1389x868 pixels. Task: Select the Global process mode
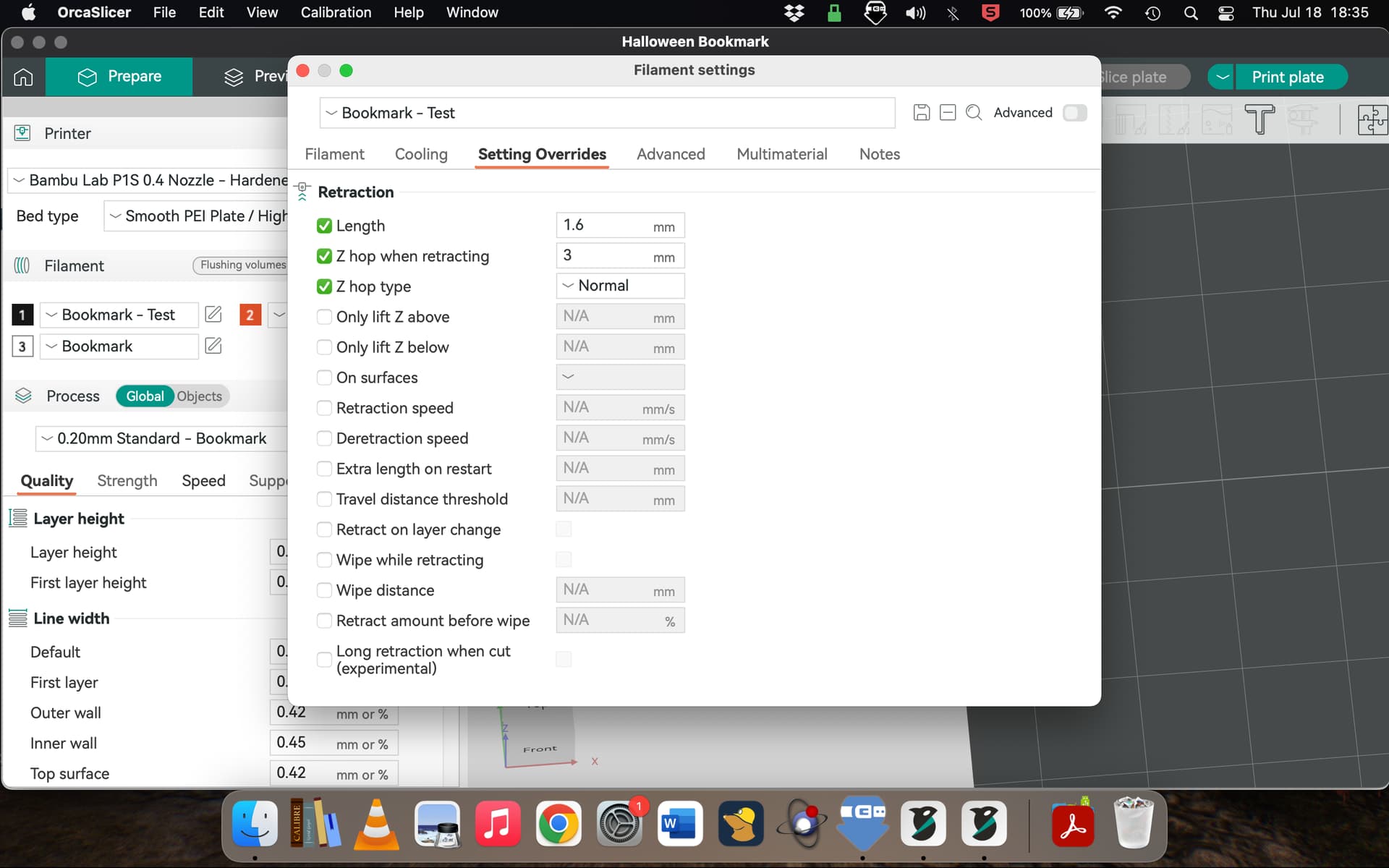[145, 396]
